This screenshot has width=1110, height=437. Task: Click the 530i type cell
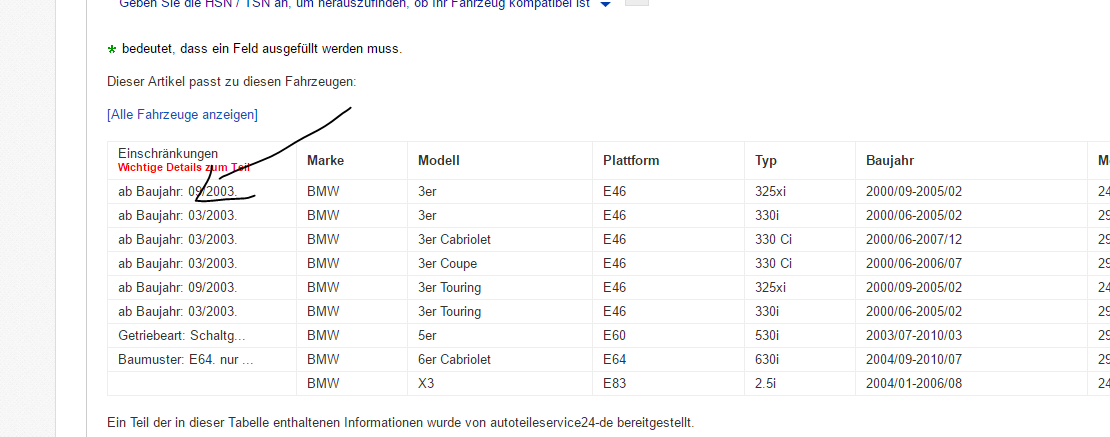769,336
